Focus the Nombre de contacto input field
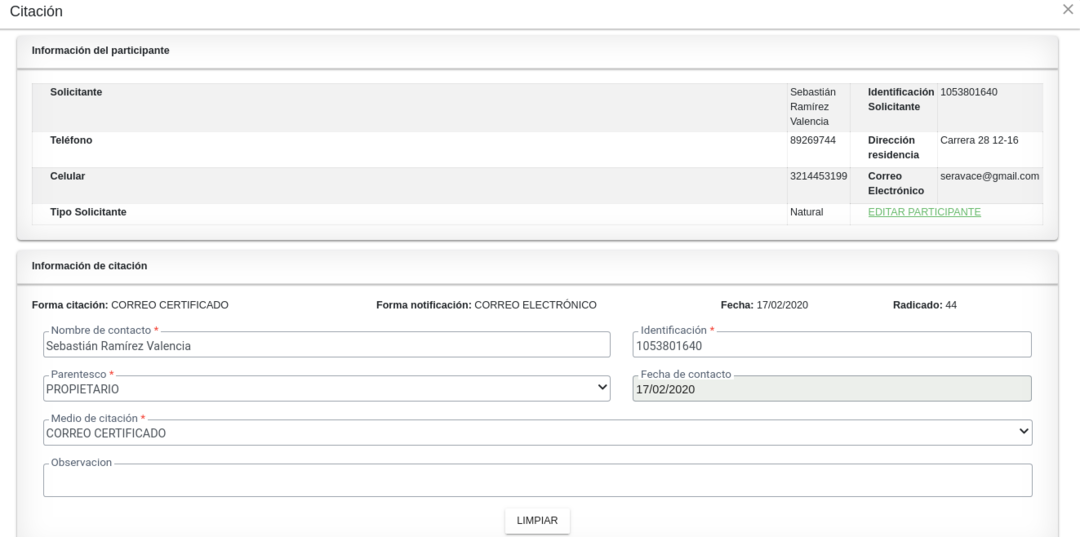Screen dimensions: 1080x537 pos(326,346)
